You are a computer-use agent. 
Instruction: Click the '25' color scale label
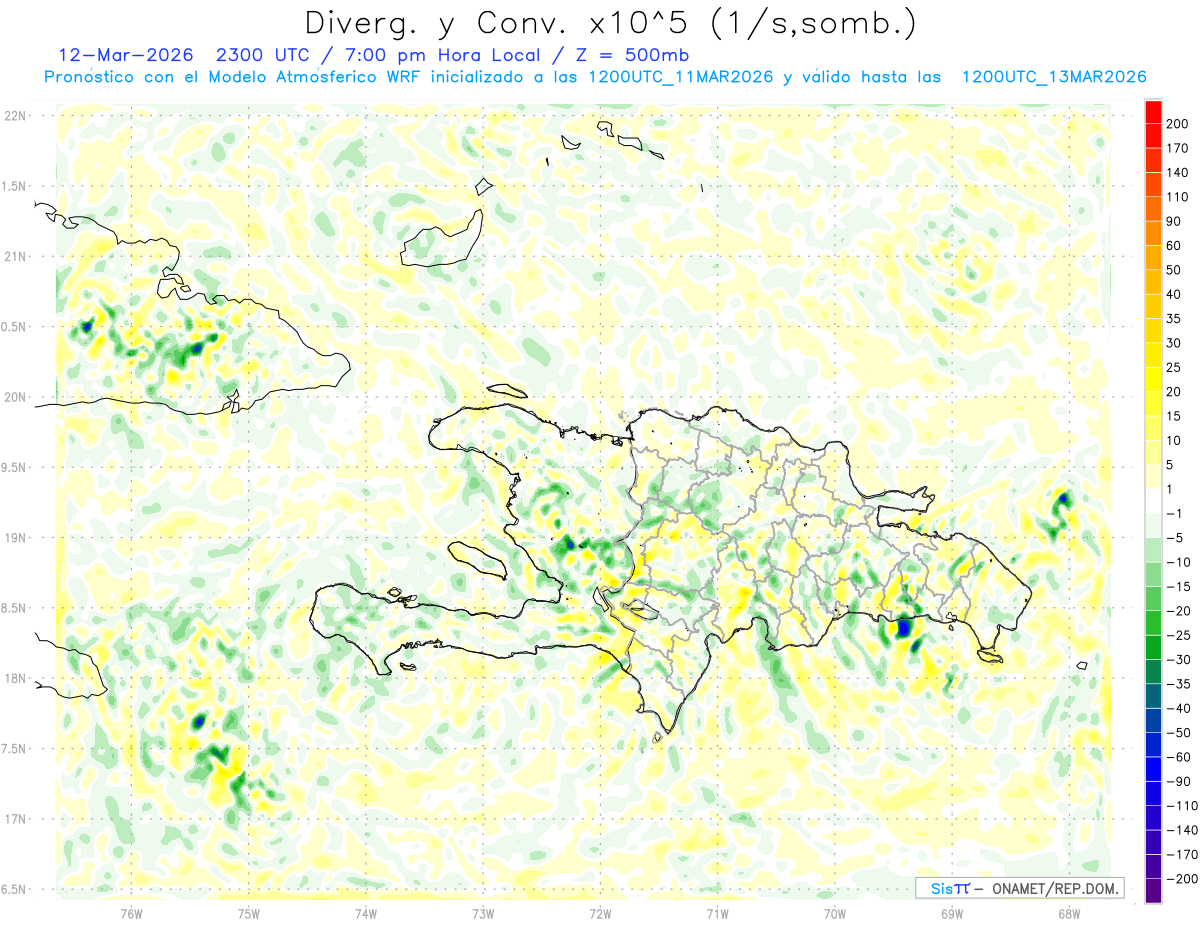click(x=1175, y=368)
